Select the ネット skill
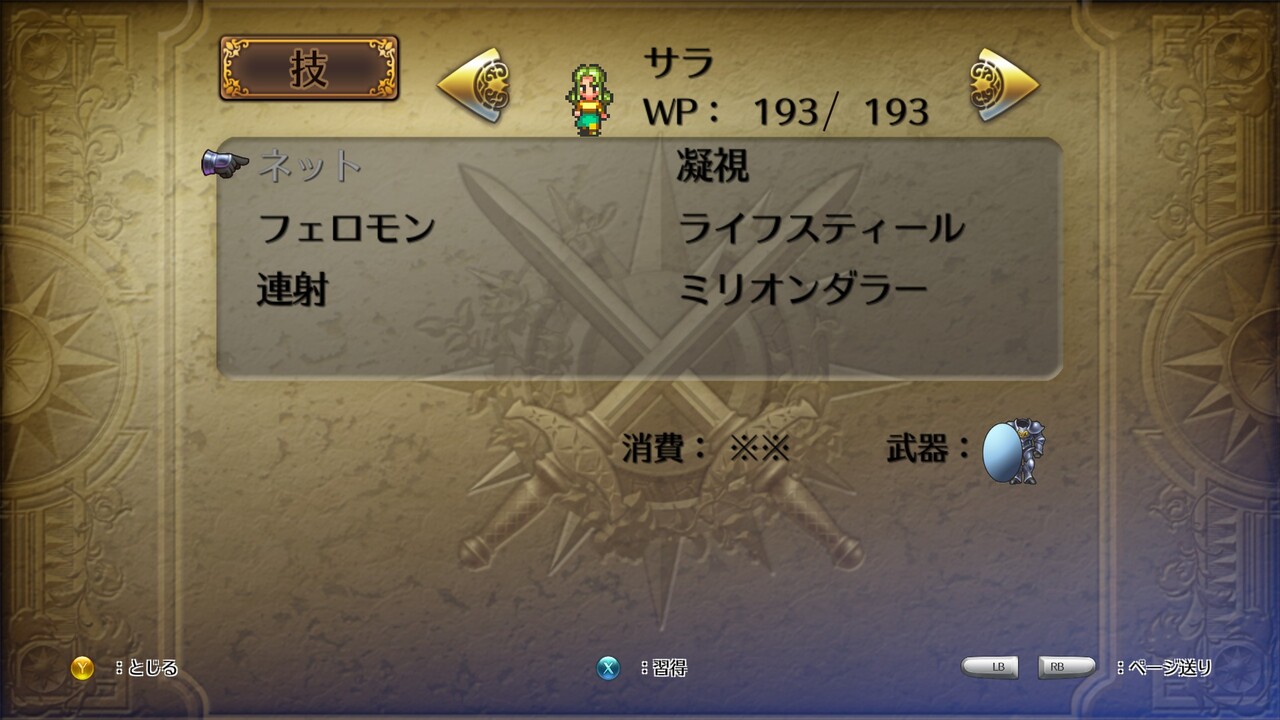Image resolution: width=1280 pixels, height=720 pixels. click(309, 166)
